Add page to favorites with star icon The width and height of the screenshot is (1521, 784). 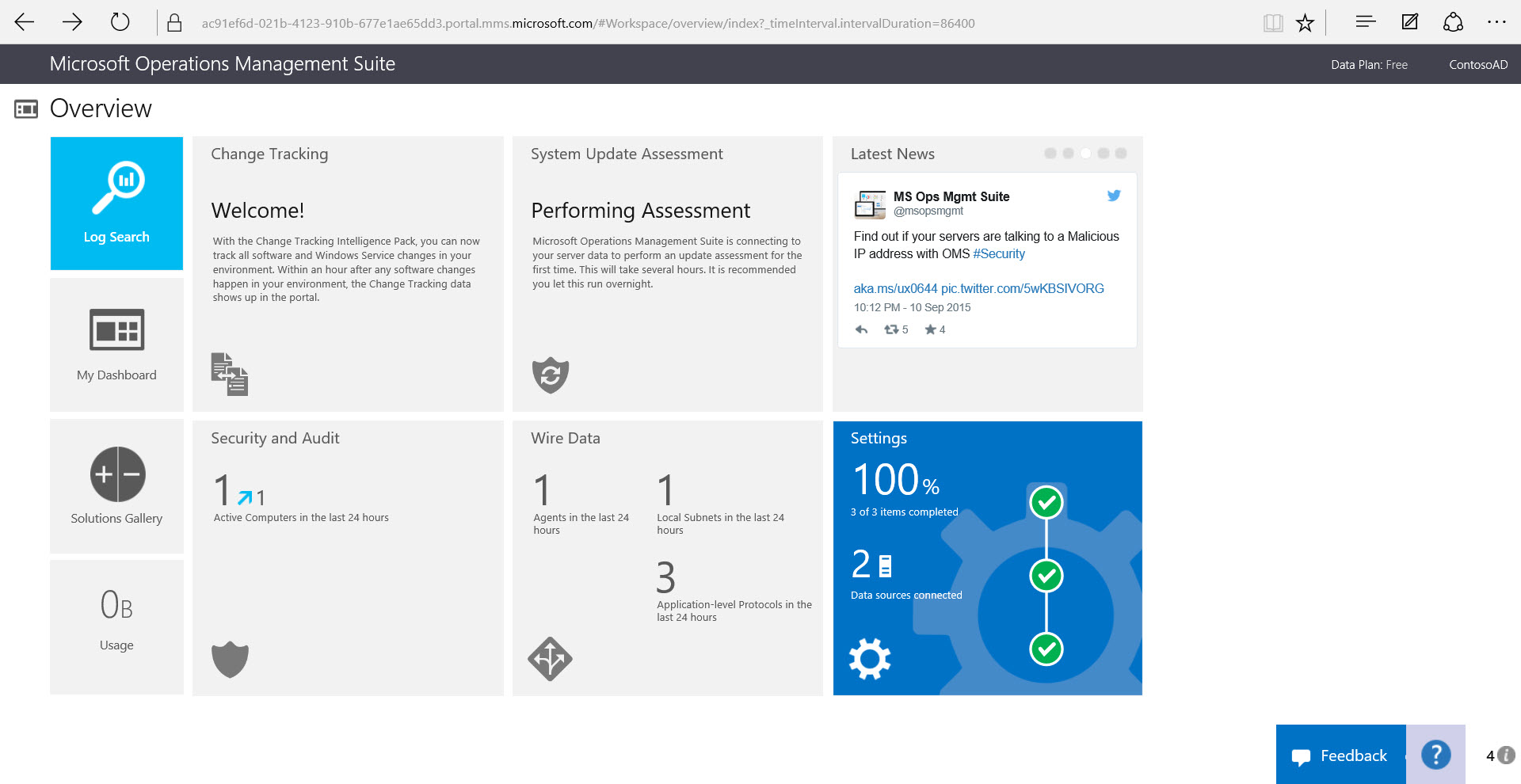click(1306, 23)
